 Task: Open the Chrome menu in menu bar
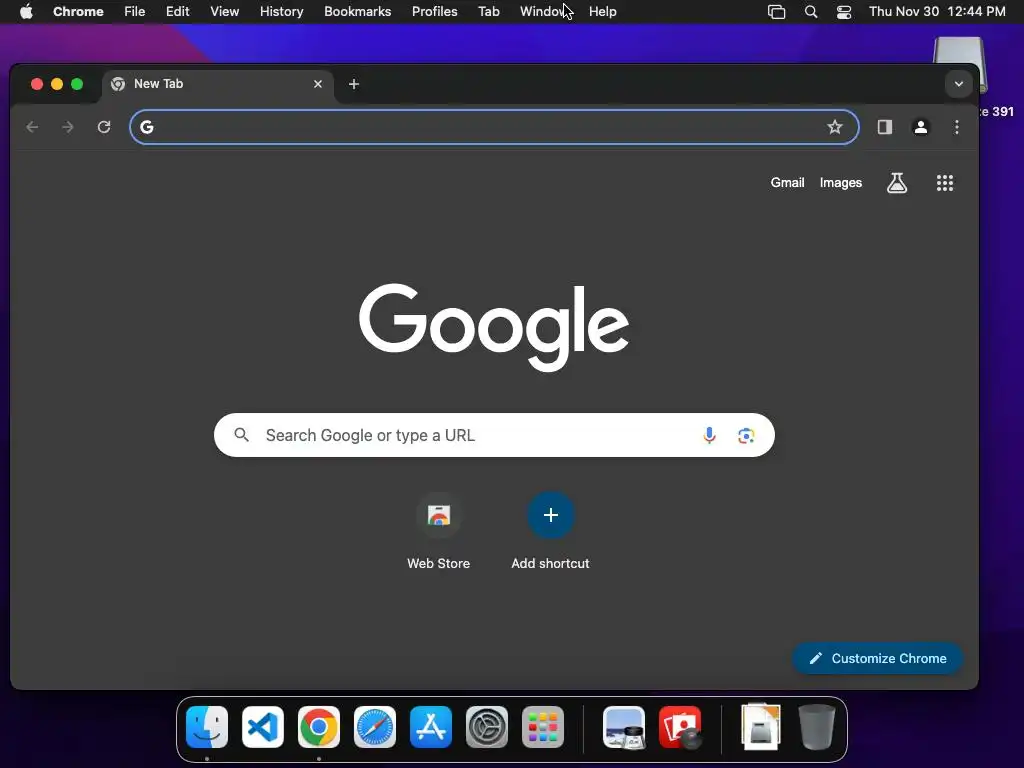tap(78, 12)
